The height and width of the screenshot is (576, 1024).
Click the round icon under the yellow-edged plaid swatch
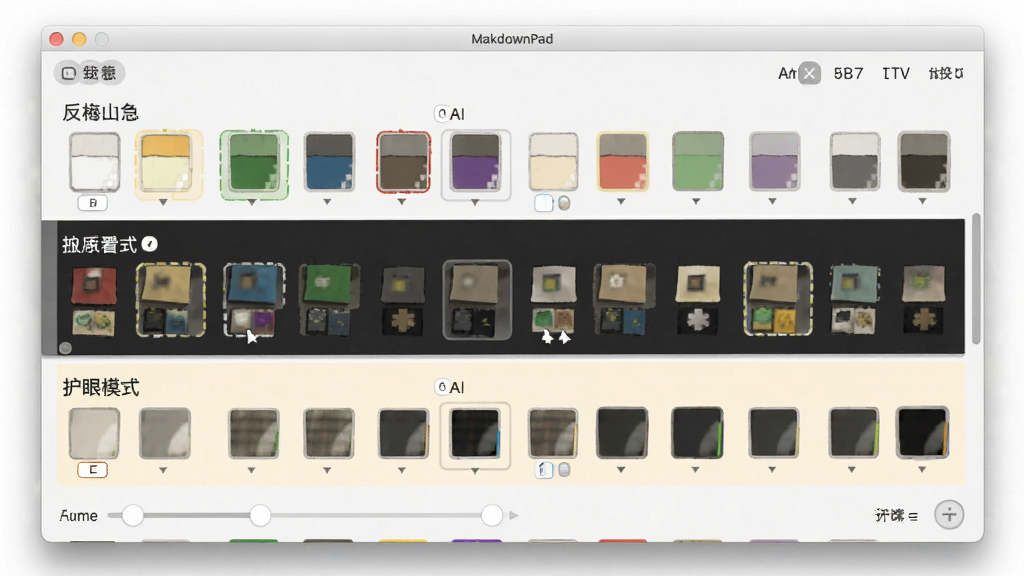coord(564,470)
